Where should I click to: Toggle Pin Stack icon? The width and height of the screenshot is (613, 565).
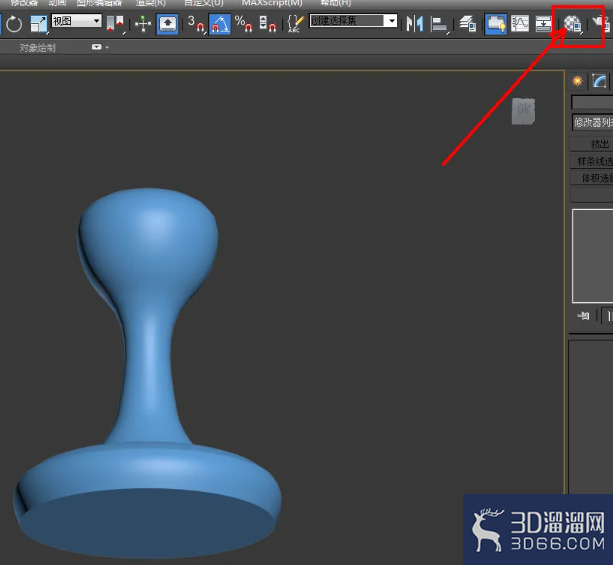tap(583, 316)
